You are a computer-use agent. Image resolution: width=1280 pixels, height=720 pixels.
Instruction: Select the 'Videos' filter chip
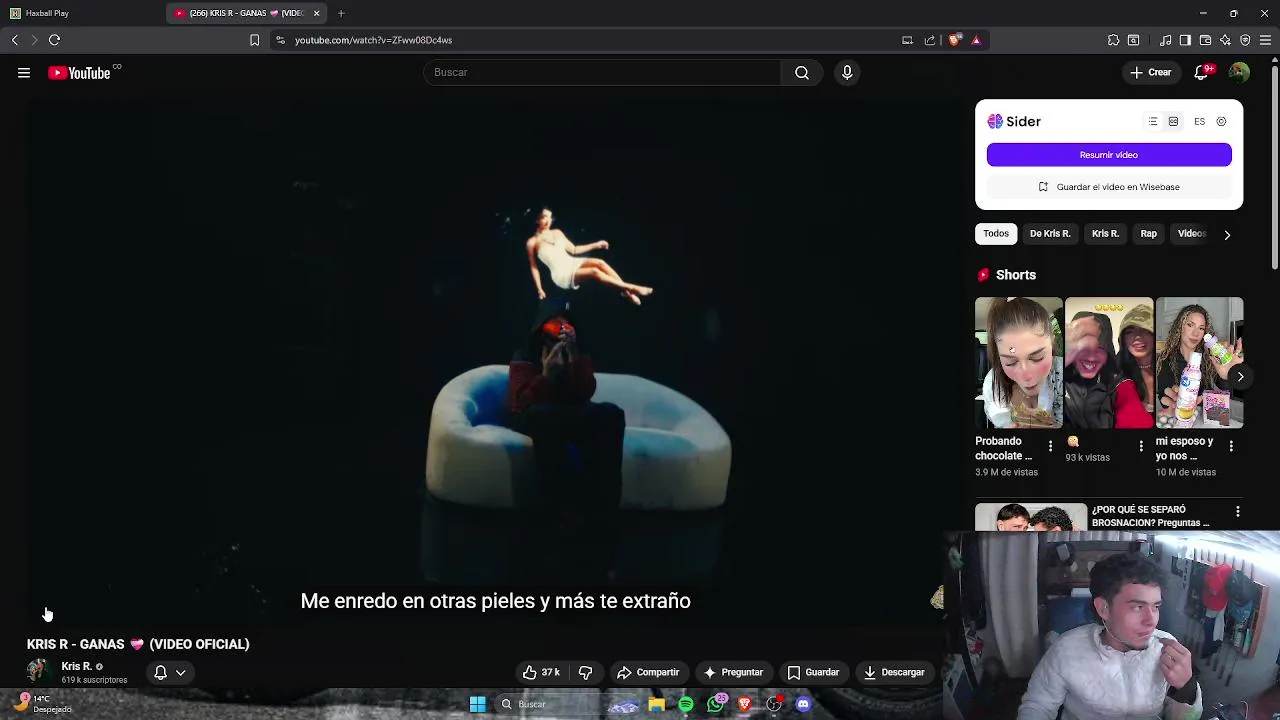click(x=1191, y=234)
